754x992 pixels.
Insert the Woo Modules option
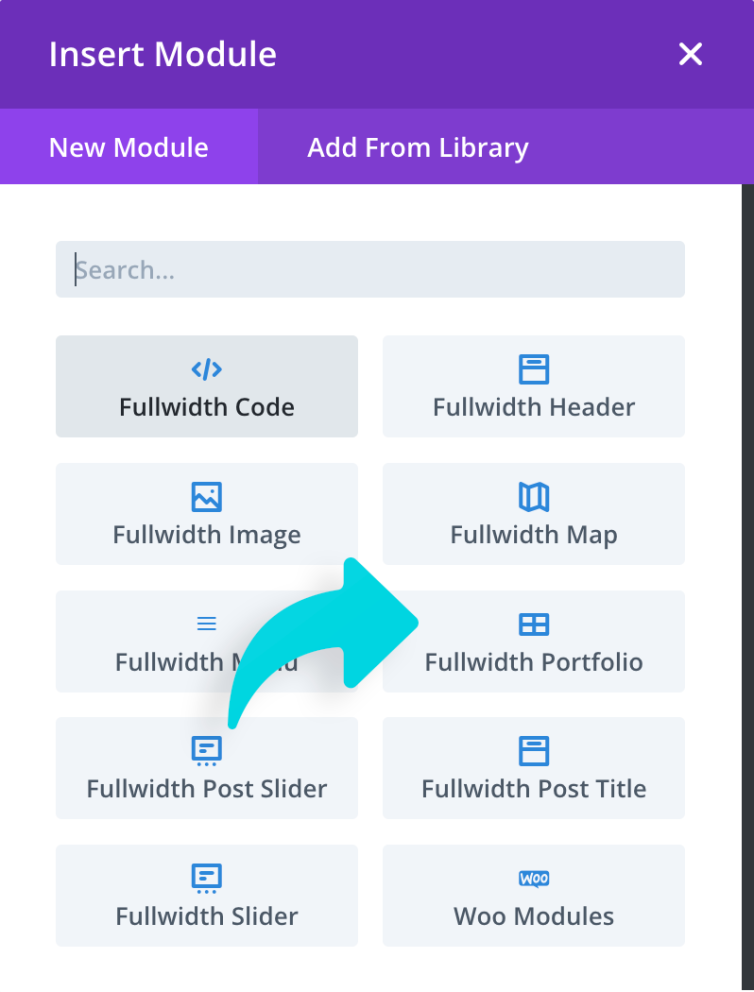(x=533, y=896)
